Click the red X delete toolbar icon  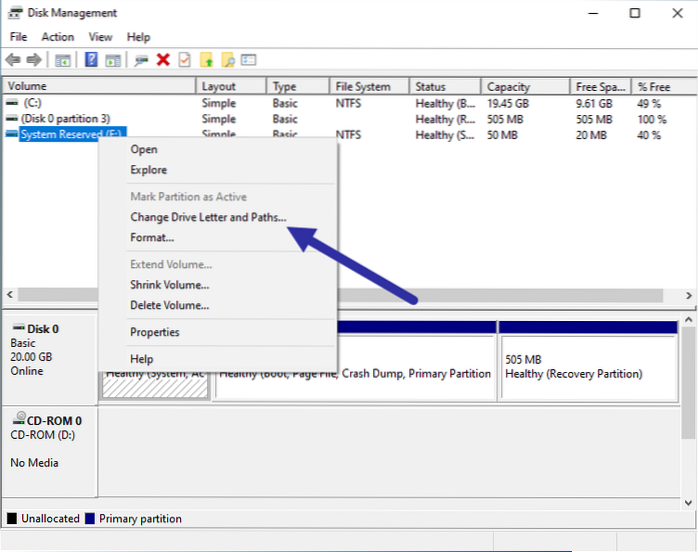[163, 60]
